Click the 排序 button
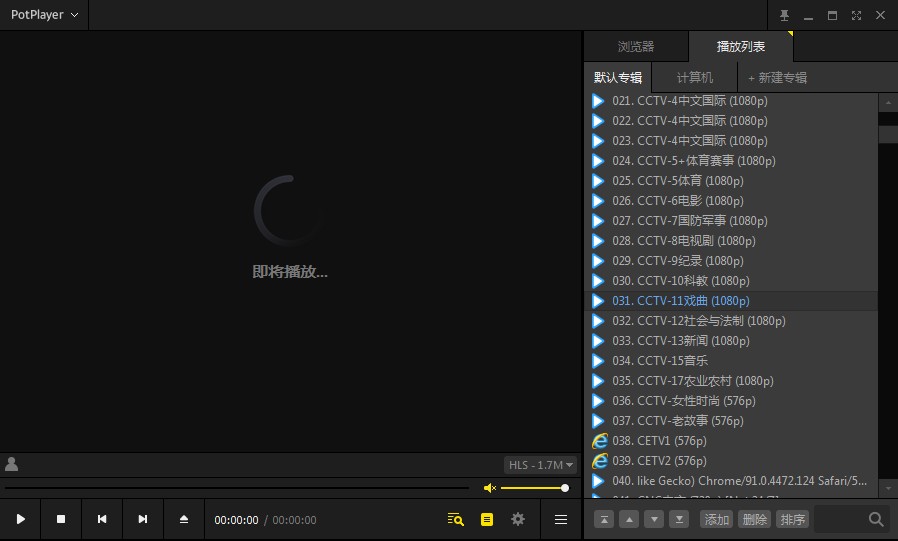 (x=793, y=519)
